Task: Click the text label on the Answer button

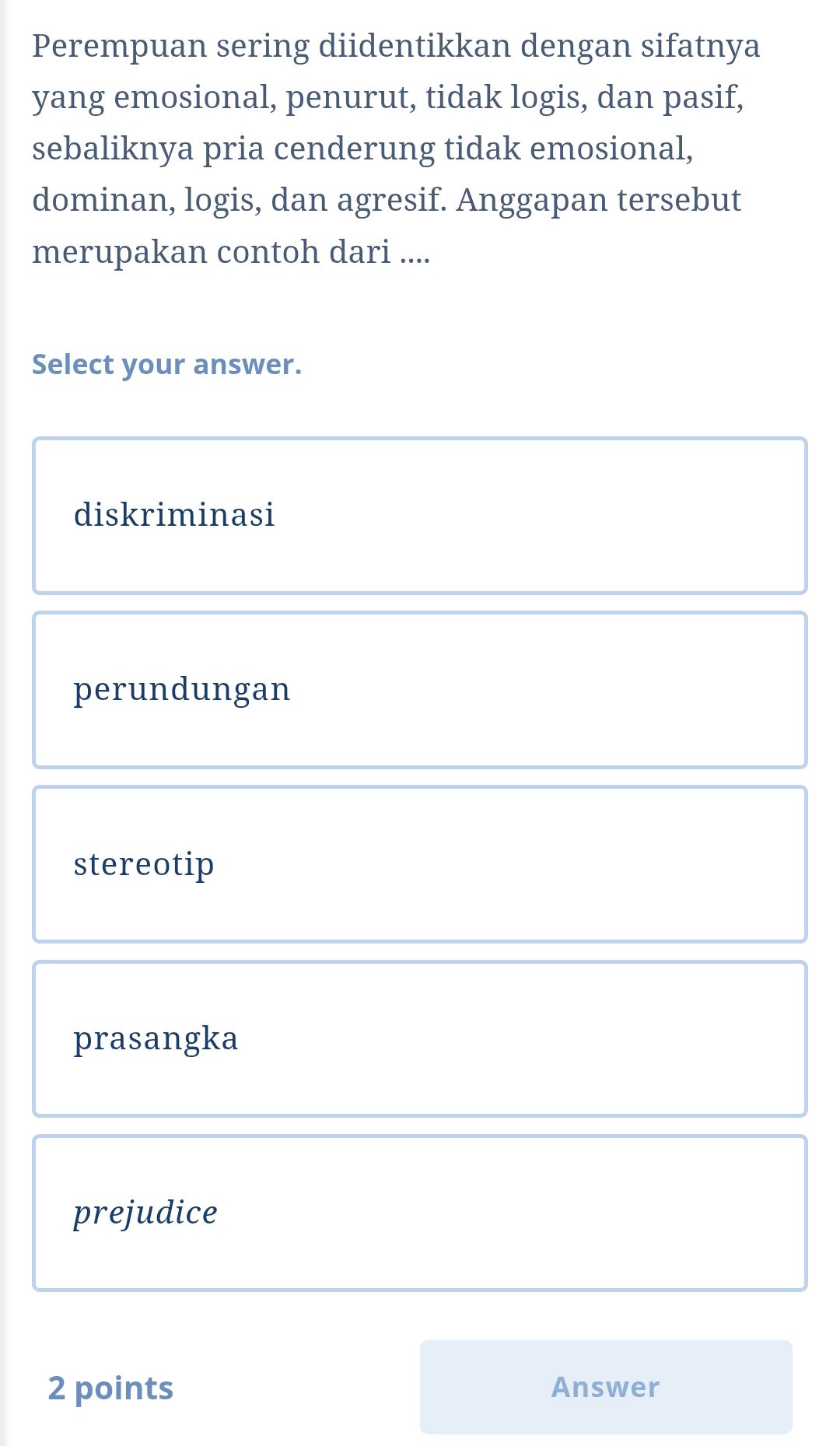Action: [605, 1387]
